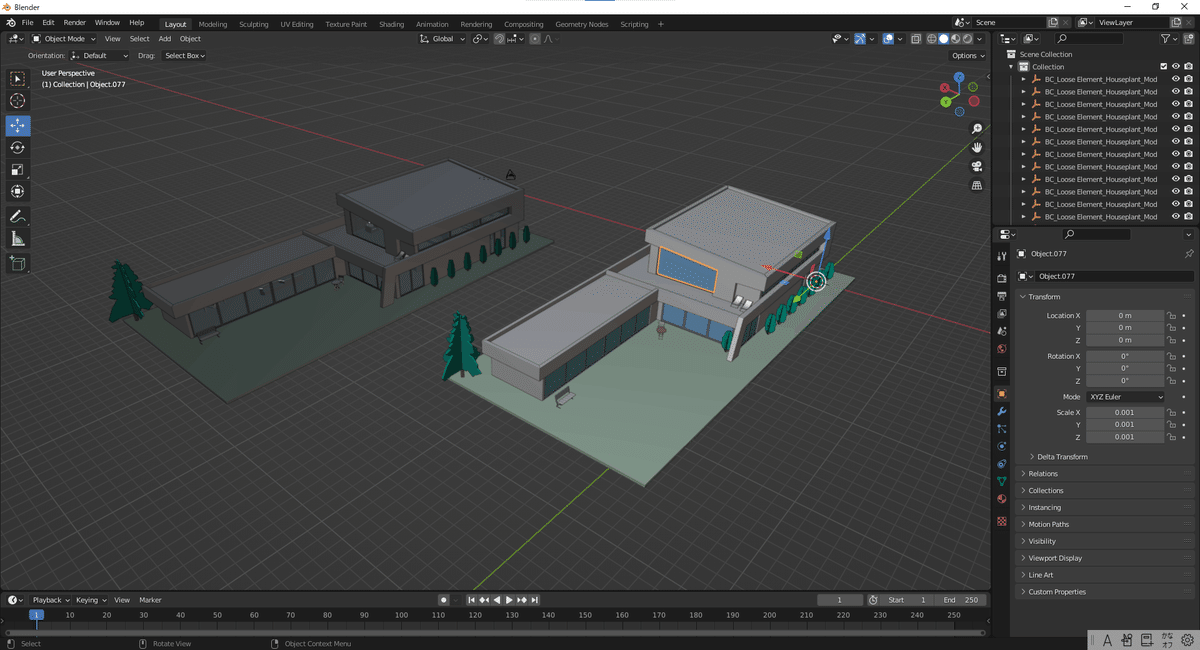Screen dimensions: 1200x650
Task: Open the Modifier properties wrench tab
Action: (1001, 411)
